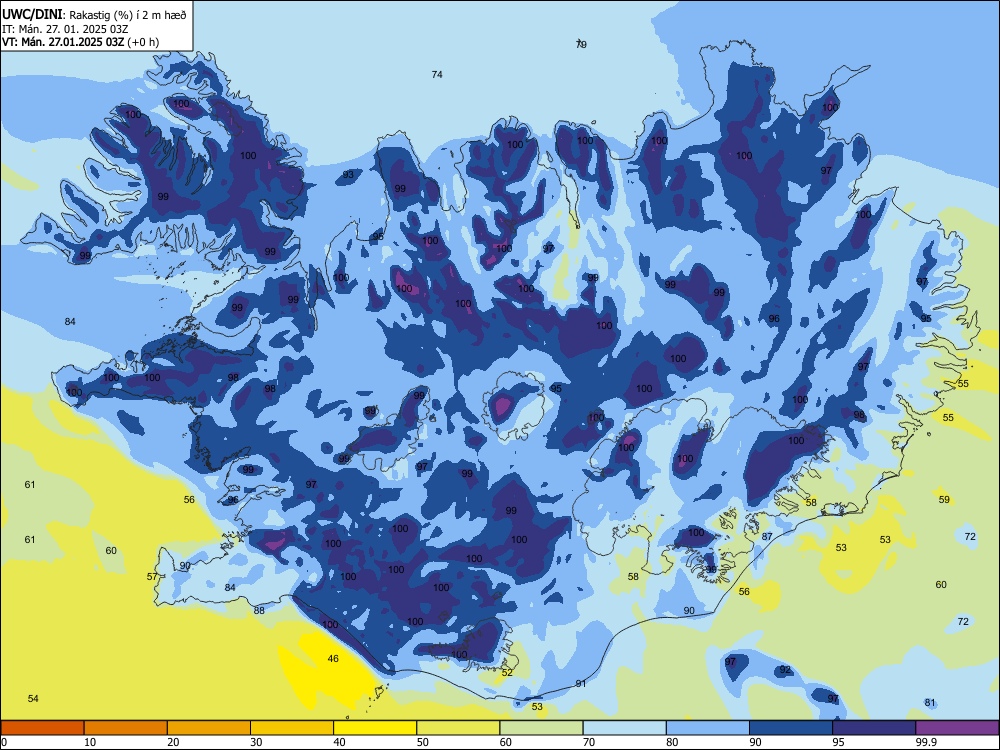Click the '40' legend scale label
Image resolution: width=1000 pixels, height=750 pixels.
pos(339,742)
